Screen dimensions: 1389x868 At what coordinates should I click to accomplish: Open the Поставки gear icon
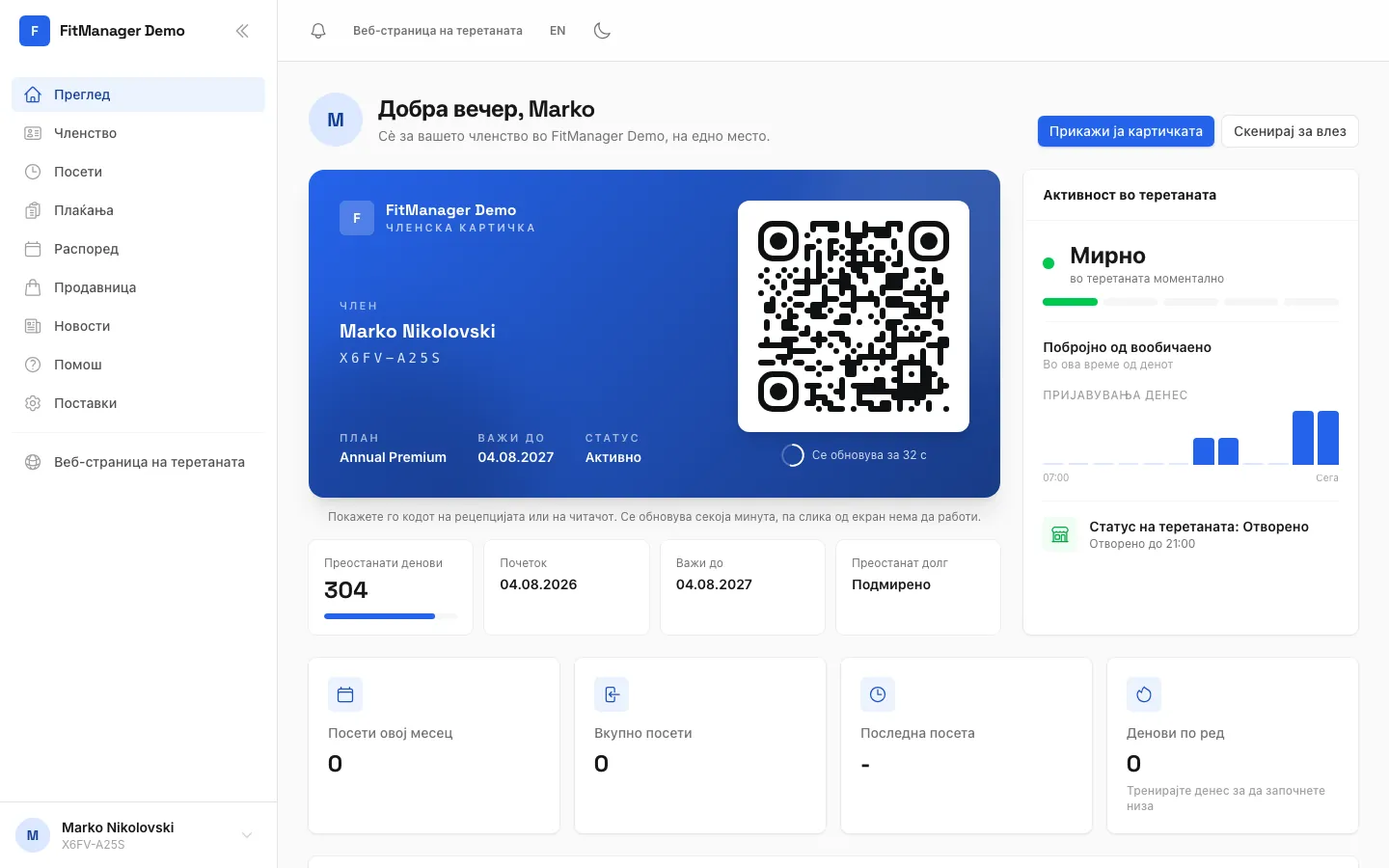tap(33, 403)
